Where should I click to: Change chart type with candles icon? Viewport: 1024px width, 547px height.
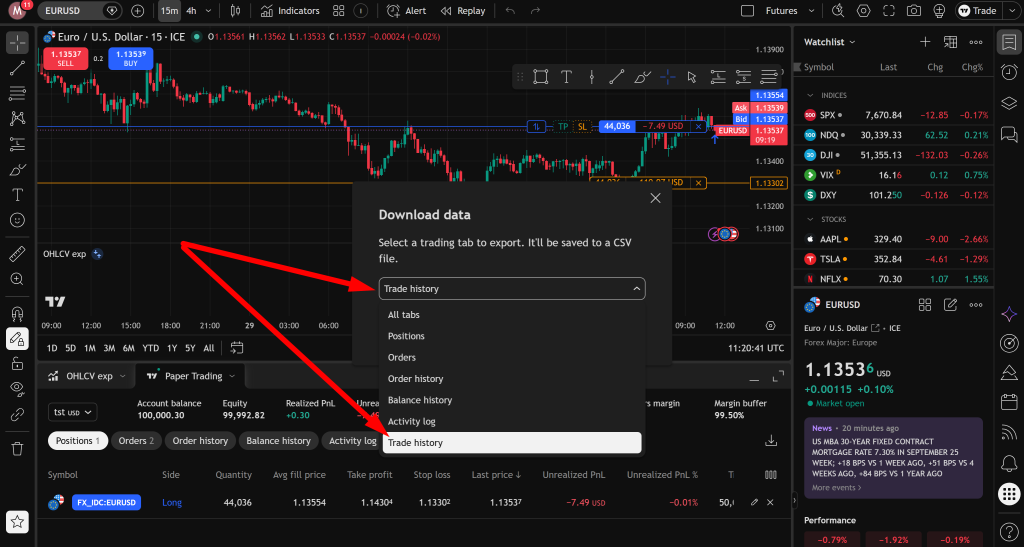(236, 11)
